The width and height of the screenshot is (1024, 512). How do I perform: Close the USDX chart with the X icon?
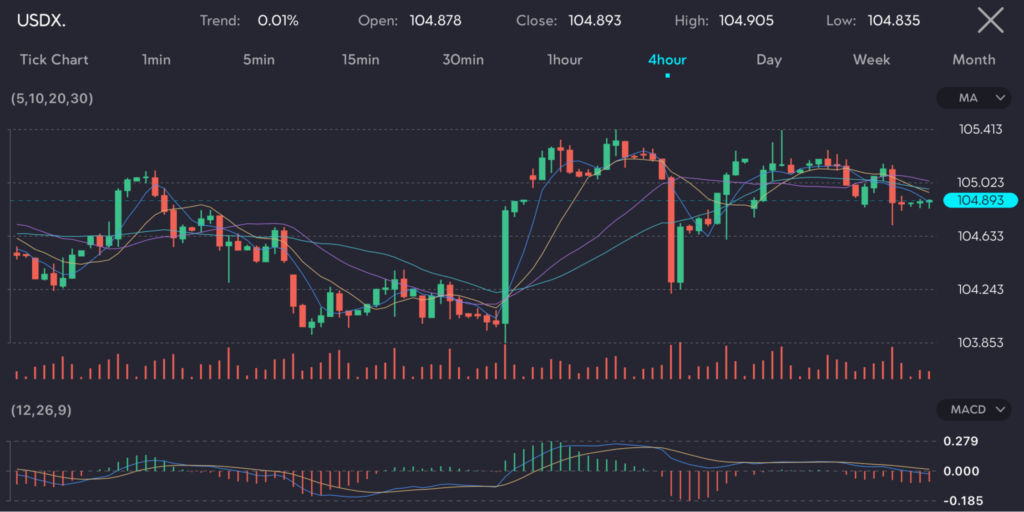point(990,20)
